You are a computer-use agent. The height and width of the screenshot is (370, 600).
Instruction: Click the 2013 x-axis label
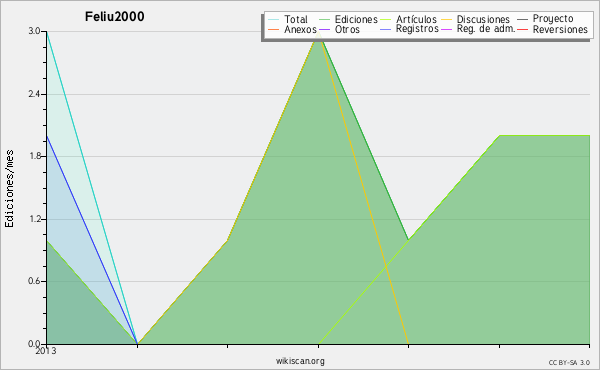[x=46, y=351]
